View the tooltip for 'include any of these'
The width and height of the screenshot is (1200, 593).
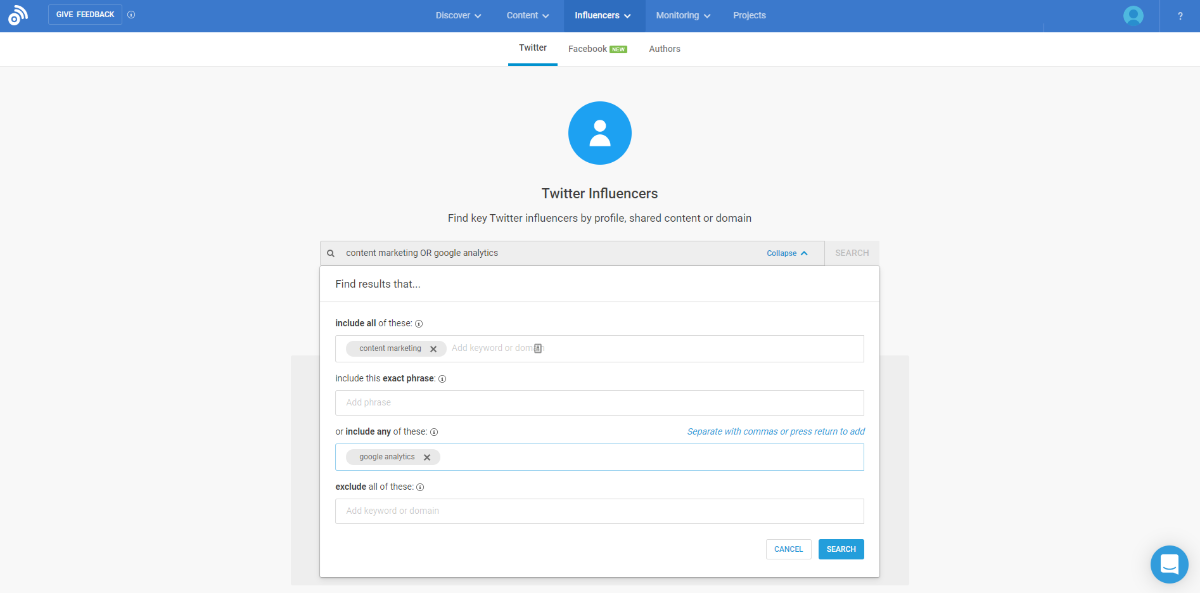pos(434,431)
